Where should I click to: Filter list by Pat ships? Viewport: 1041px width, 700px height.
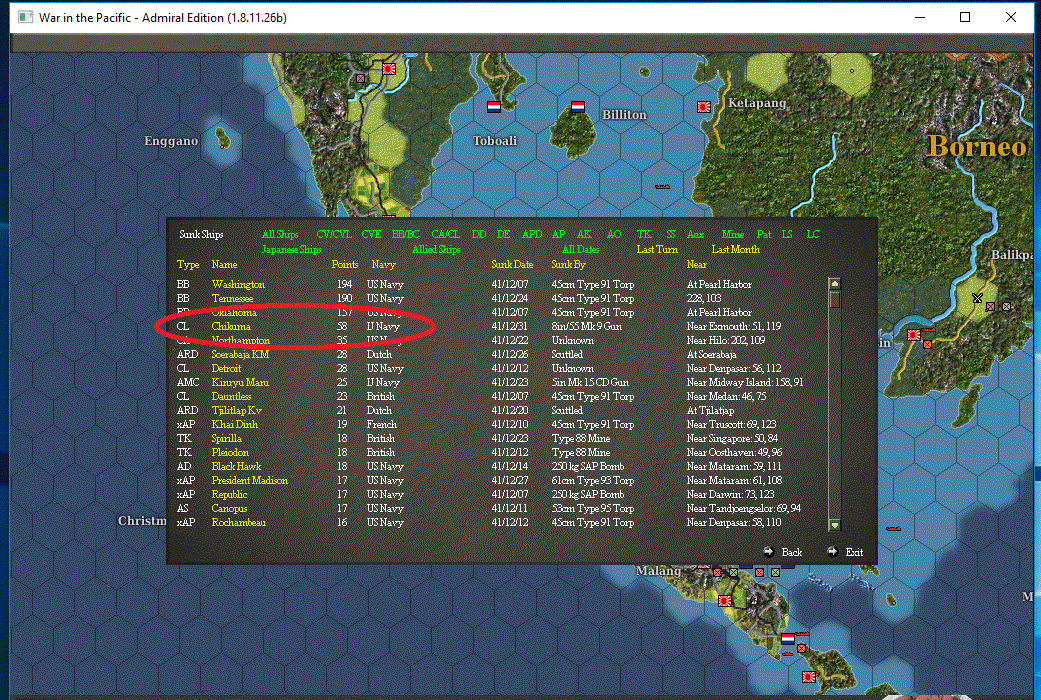click(763, 234)
